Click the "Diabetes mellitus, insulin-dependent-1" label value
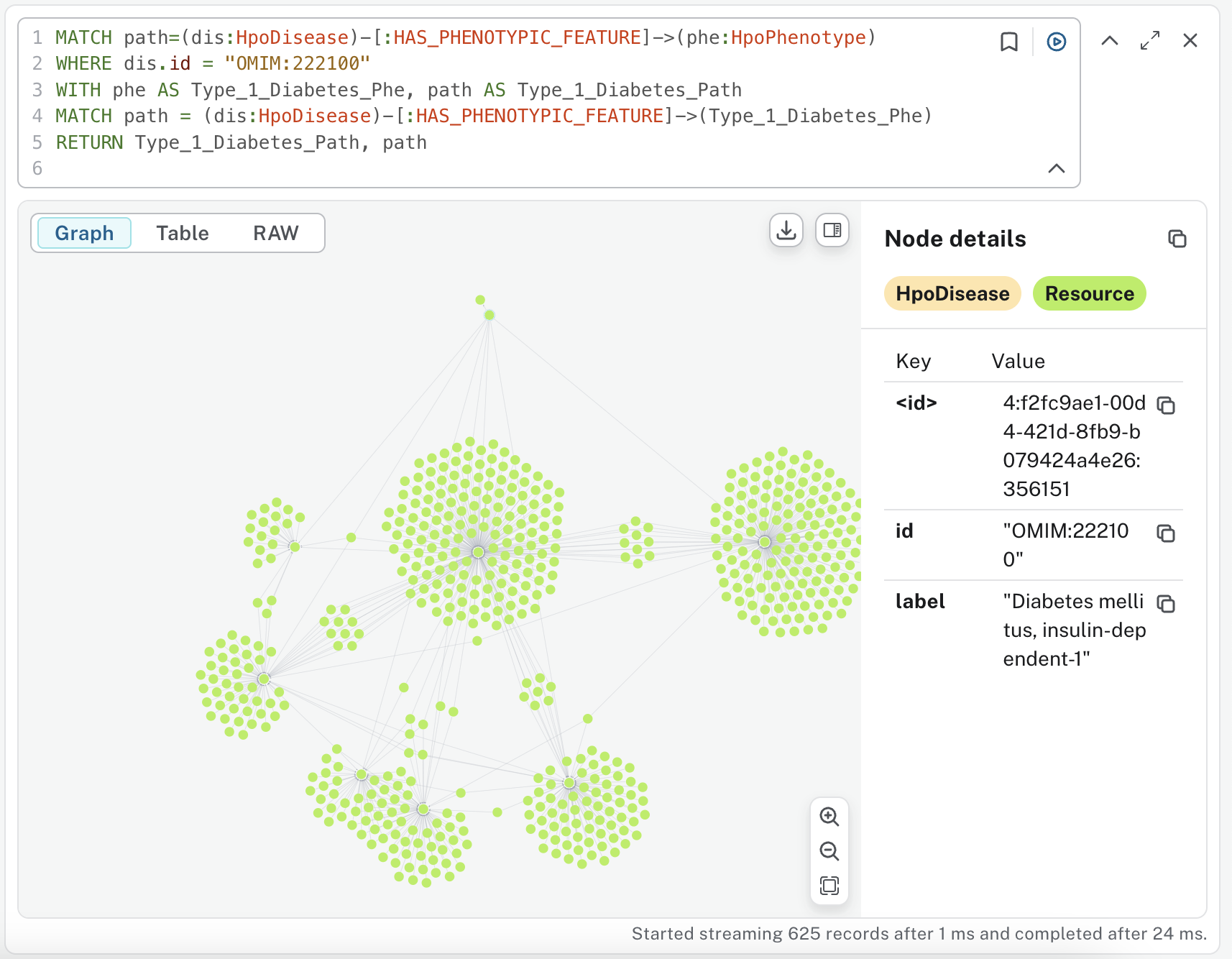Viewport: 1232px width, 959px height. point(1074,630)
